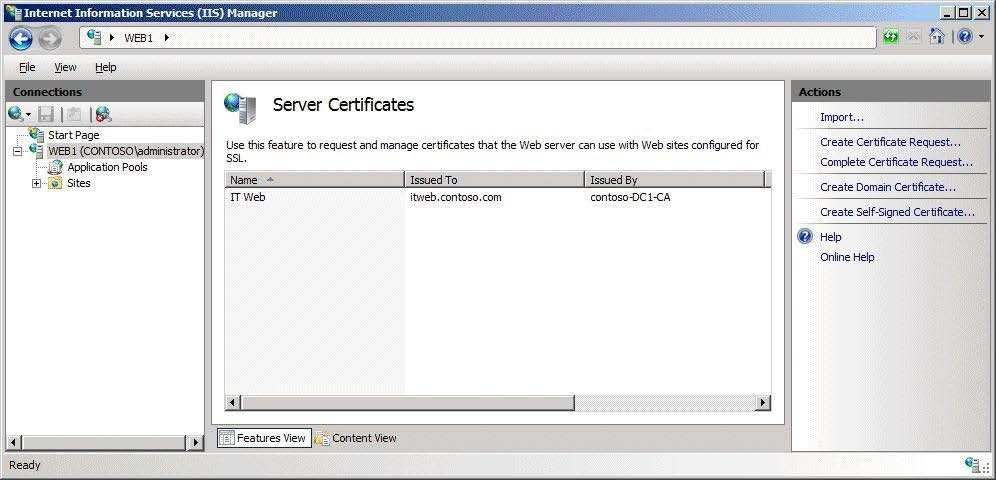This screenshot has height=480, width=996.
Task: Click the Delete Connection icon with red X
Action: click(x=104, y=114)
